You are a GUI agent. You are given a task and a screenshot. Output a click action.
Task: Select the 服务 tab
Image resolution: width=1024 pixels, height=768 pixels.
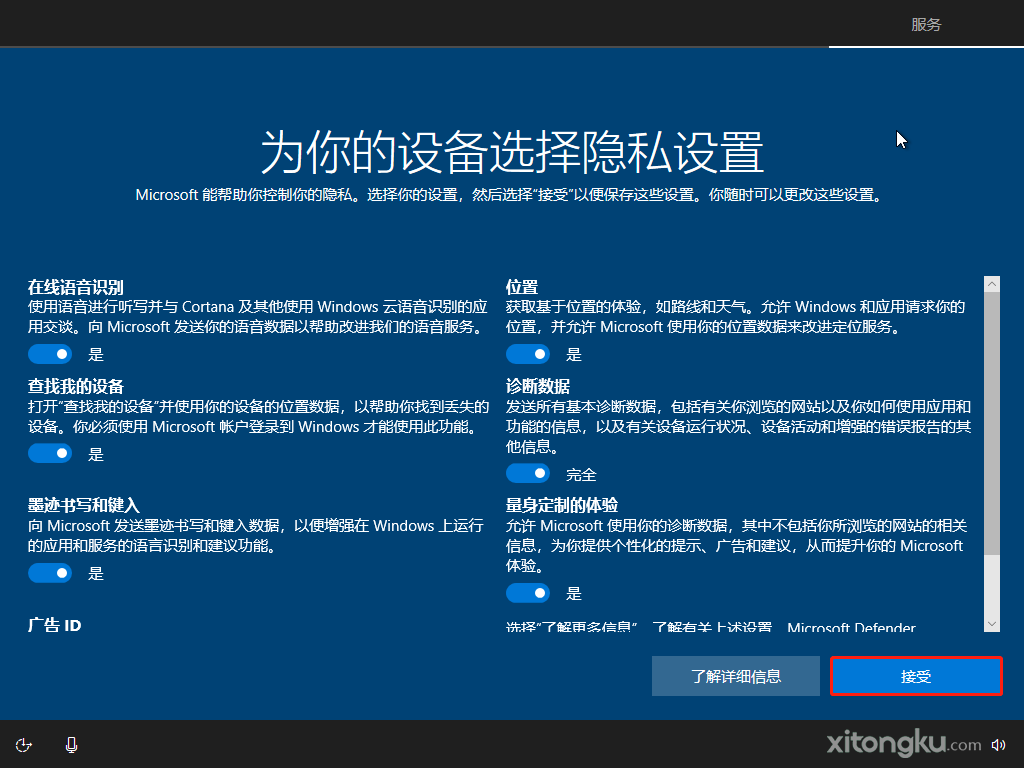[x=926, y=24]
